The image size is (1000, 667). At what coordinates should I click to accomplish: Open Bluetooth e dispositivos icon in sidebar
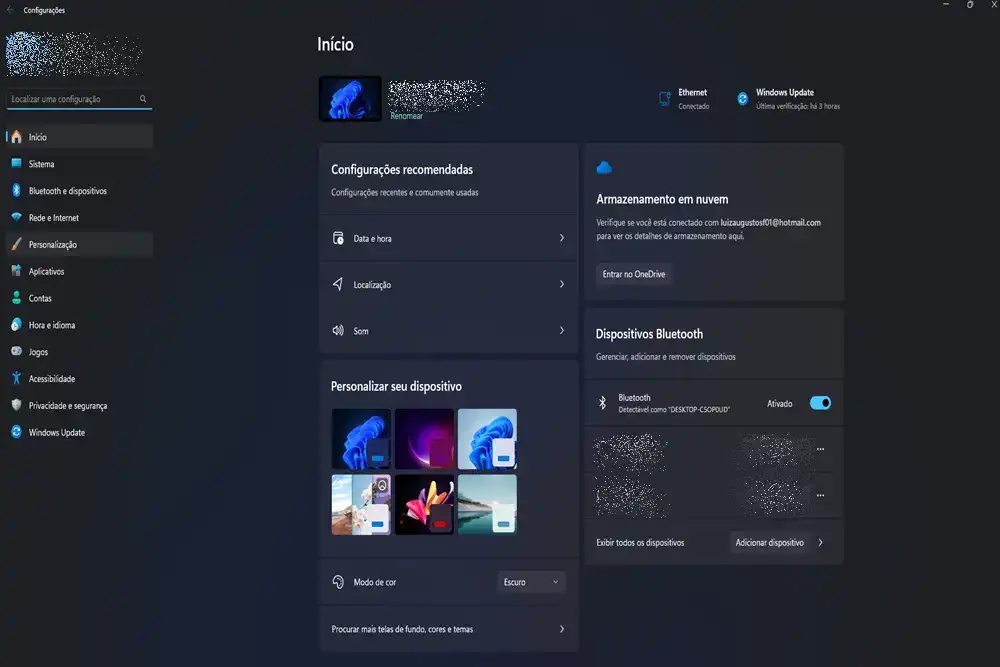[x=16, y=191]
